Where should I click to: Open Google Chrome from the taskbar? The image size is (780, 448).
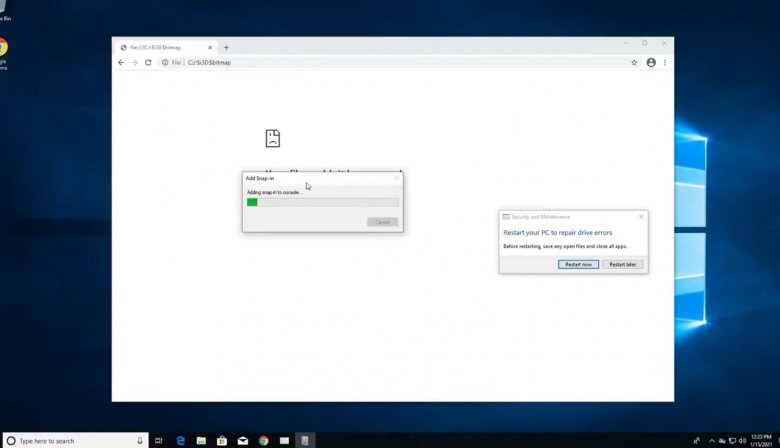point(264,440)
